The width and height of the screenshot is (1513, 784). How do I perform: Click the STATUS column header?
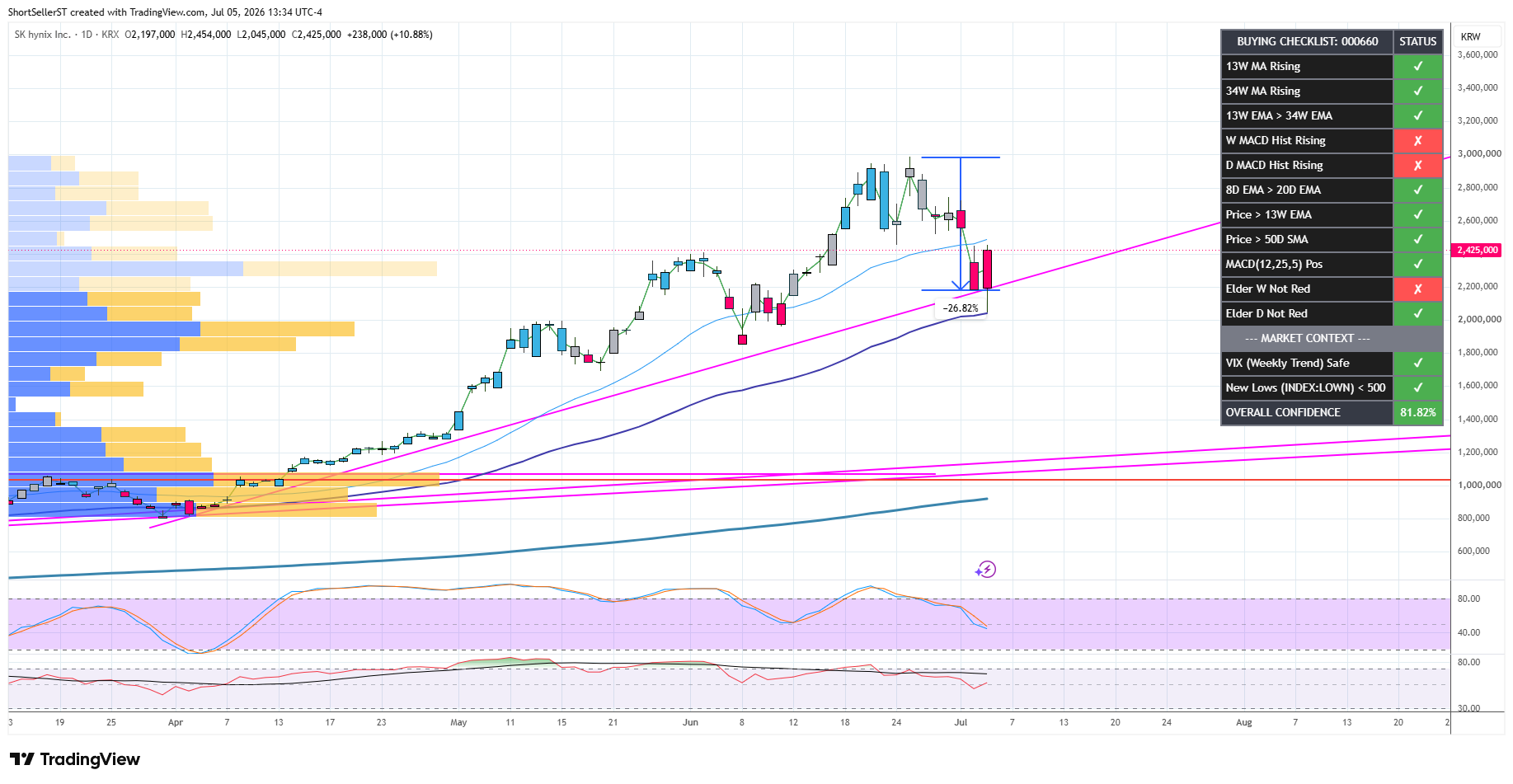tap(1418, 41)
